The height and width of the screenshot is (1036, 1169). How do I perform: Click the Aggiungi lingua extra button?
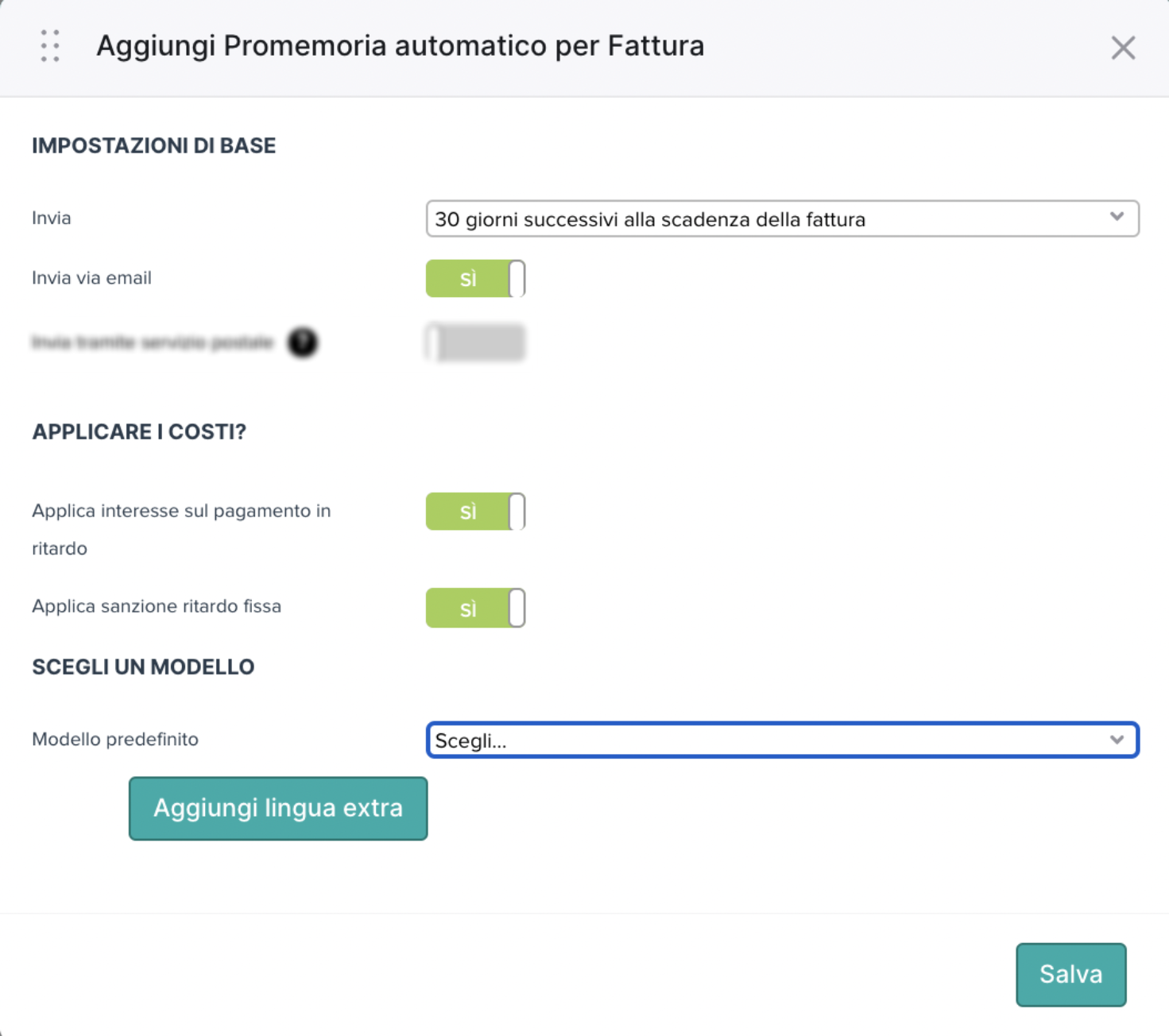pos(278,808)
